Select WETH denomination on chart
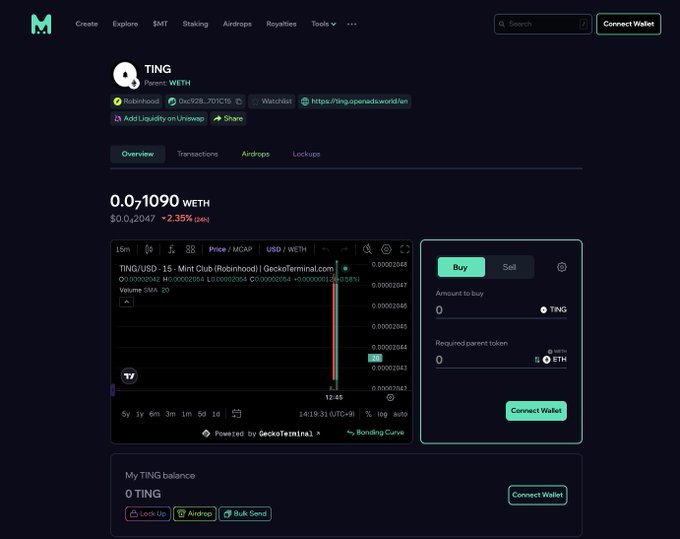 click(297, 249)
